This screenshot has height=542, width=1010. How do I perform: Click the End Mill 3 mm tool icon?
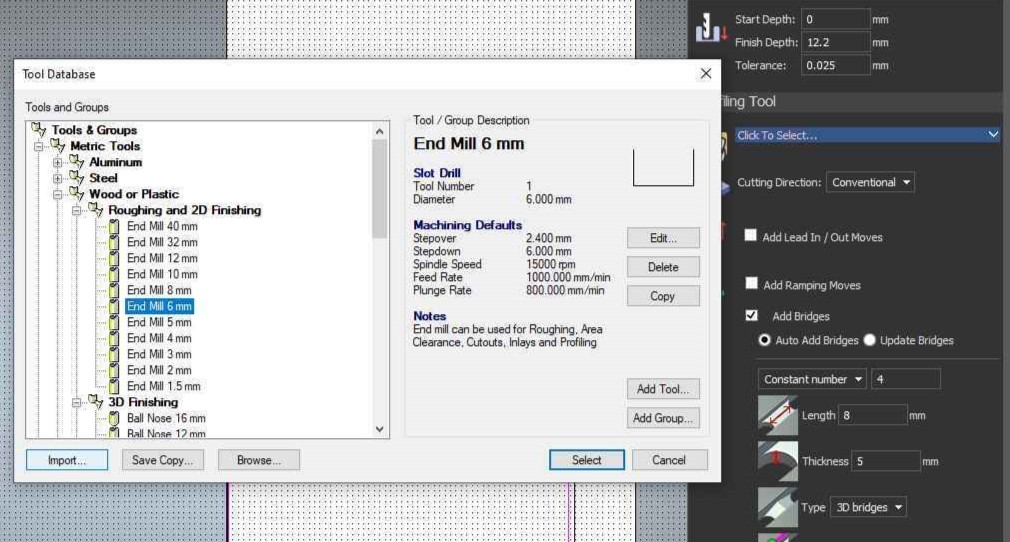click(x=114, y=354)
